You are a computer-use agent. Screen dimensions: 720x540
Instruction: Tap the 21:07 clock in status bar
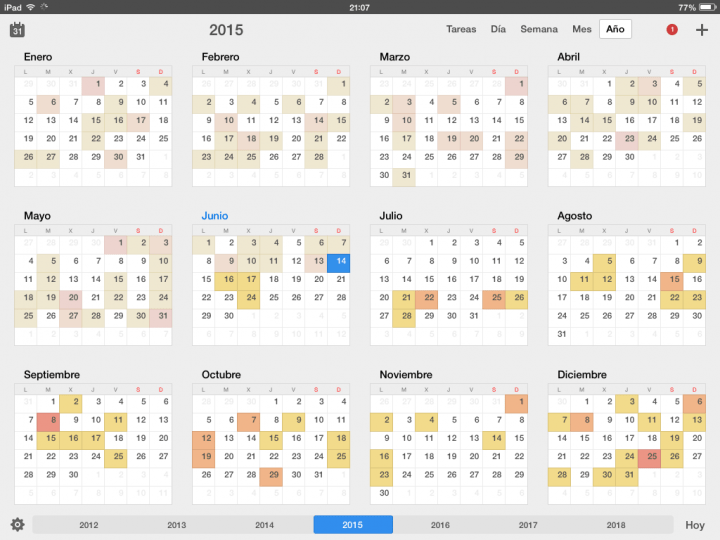[x=359, y=7]
